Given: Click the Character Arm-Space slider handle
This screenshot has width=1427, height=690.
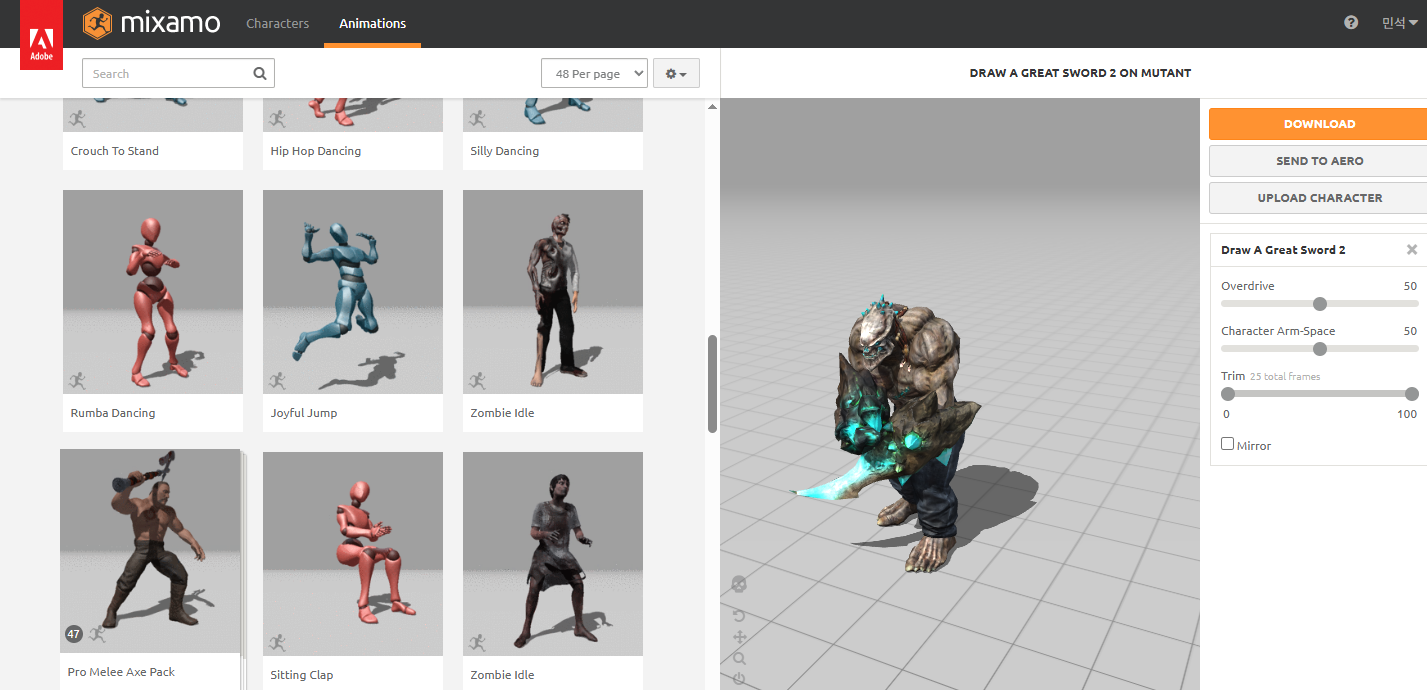Looking at the screenshot, I should coord(1319,349).
